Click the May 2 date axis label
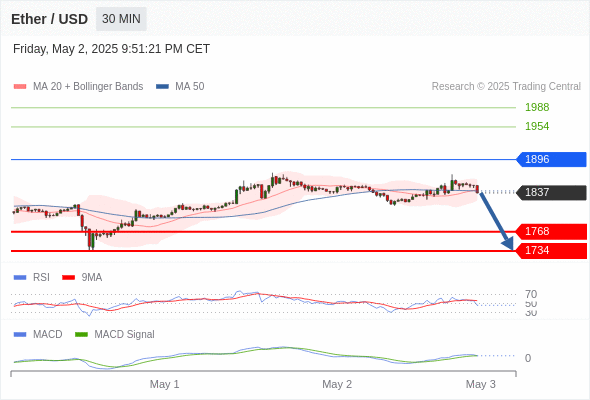This screenshot has width=590, height=400. (x=337, y=384)
